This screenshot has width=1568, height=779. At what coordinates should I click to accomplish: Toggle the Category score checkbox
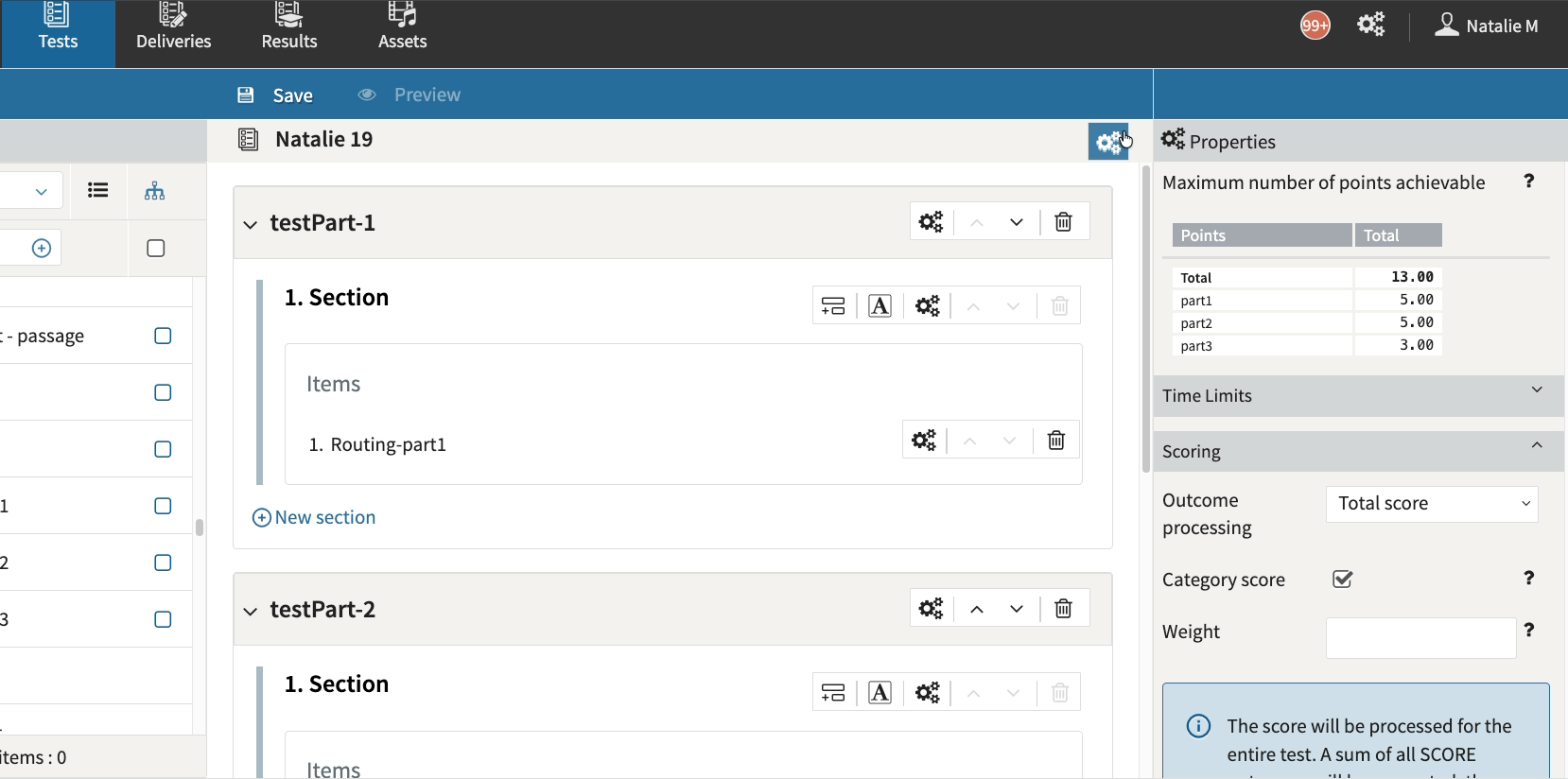[x=1342, y=580]
